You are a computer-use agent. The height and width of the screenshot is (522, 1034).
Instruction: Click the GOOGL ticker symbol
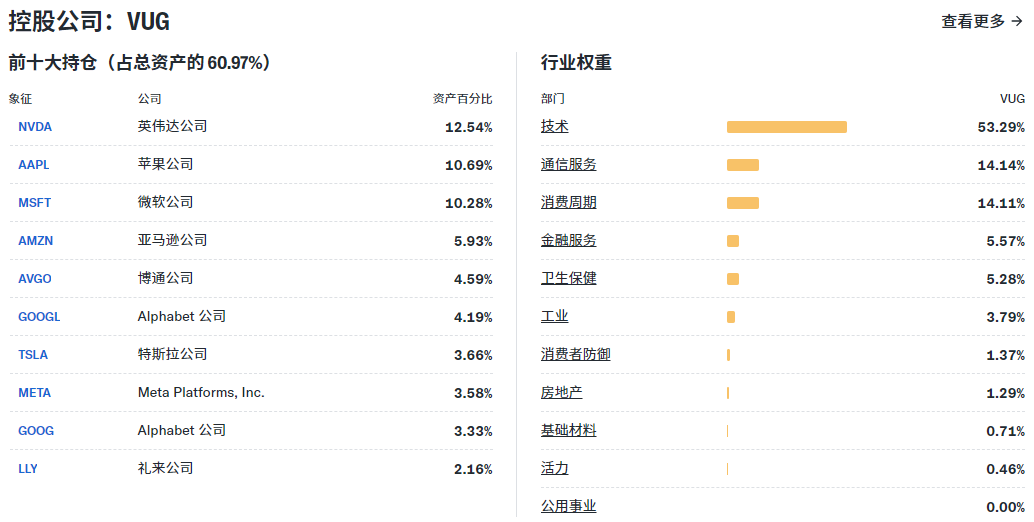pyautogui.click(x=39, y=317)
